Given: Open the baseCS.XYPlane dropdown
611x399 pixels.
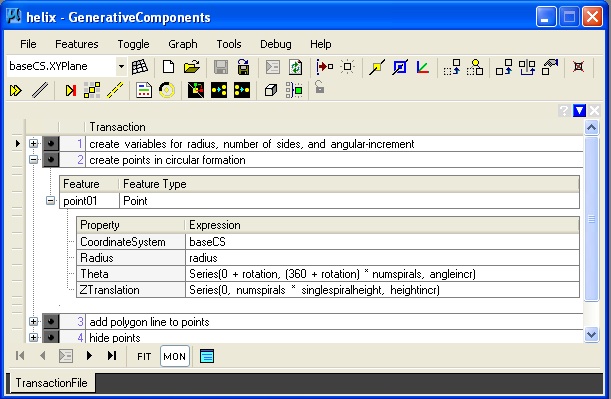Looking at the screenshot, I should click(x=121, y=66).
